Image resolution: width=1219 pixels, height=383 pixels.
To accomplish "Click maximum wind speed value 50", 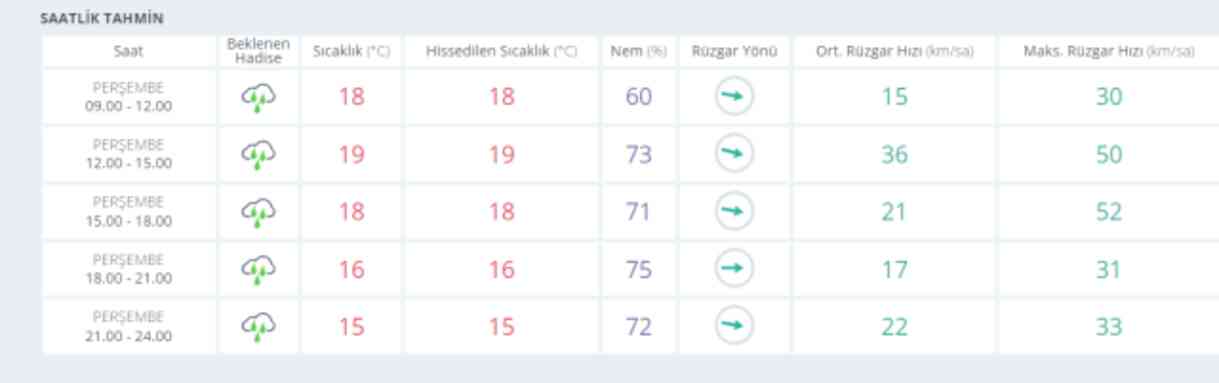I will [1108, 155].
